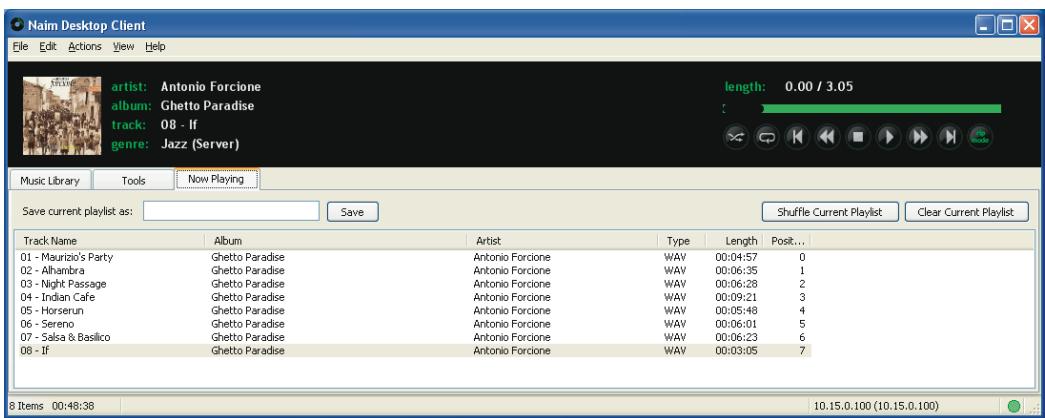This screenshot has width=1045, height=418.
Task: Click the Save button
Action: pyautogui.click(x=353, y=212)
